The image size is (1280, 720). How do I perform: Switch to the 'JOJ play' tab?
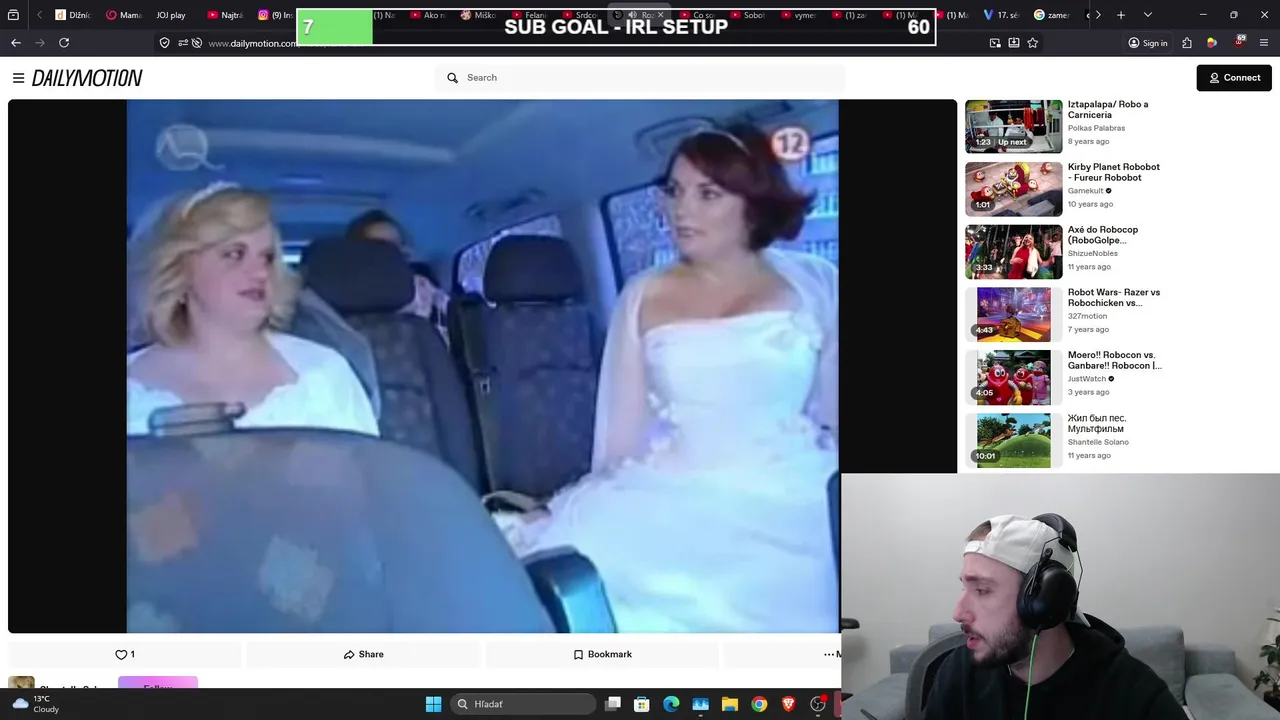click(x=170, y=15)
